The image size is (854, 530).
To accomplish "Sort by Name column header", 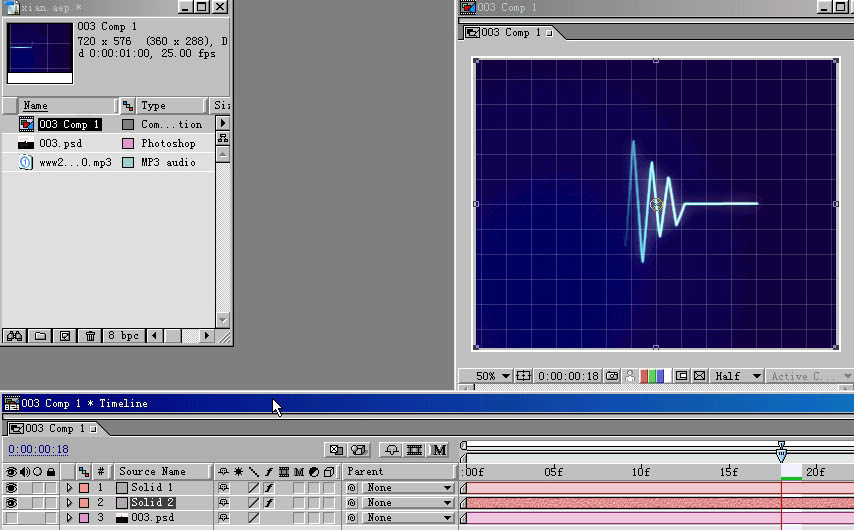I will point(68,106).
